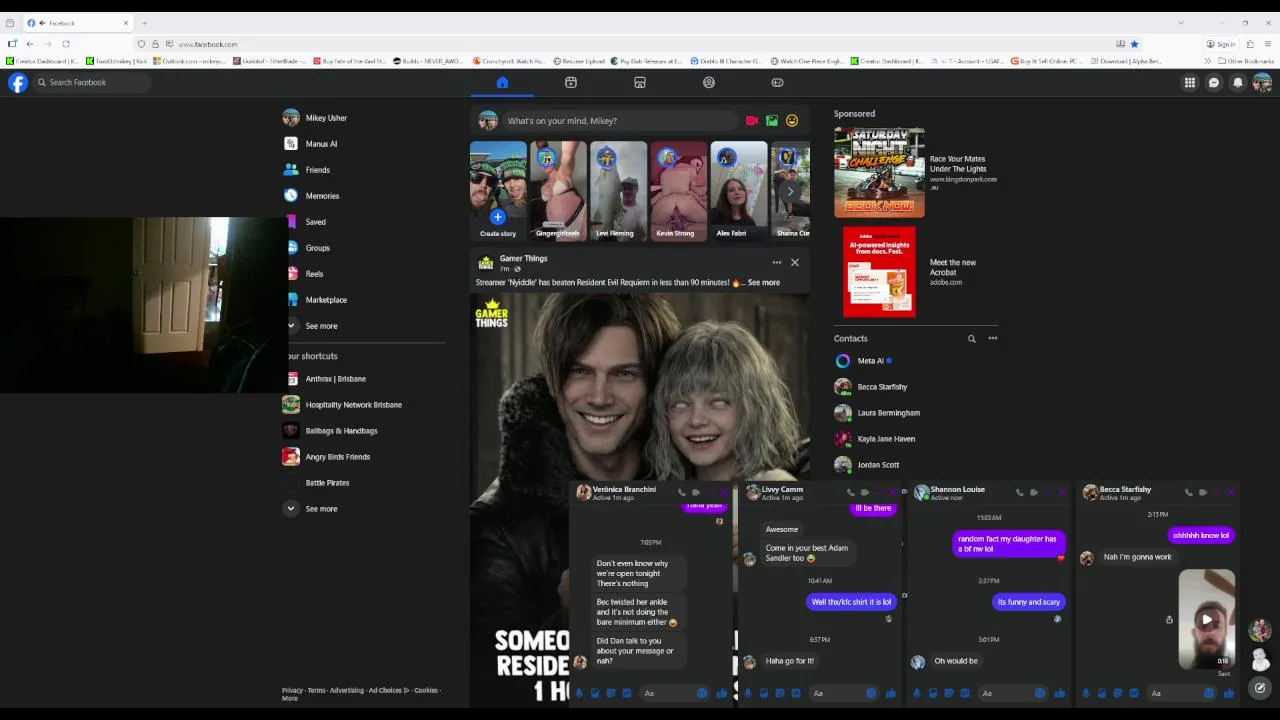The image size is (1280, 720).
Task: Attach image in Shannon Louise chat
Action: click(932, 693)
